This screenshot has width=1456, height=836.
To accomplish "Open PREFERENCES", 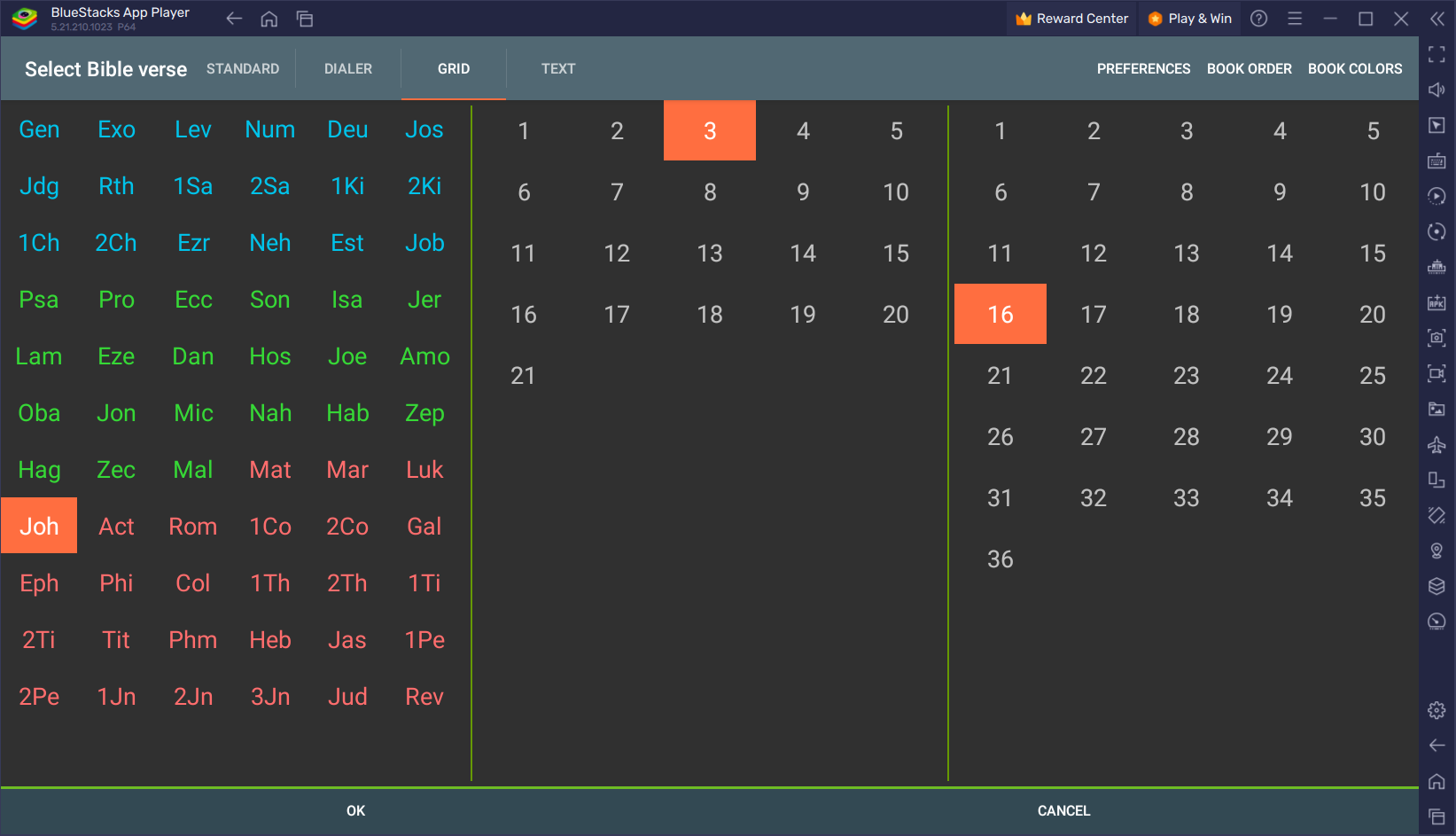I will click(1144, 69).
